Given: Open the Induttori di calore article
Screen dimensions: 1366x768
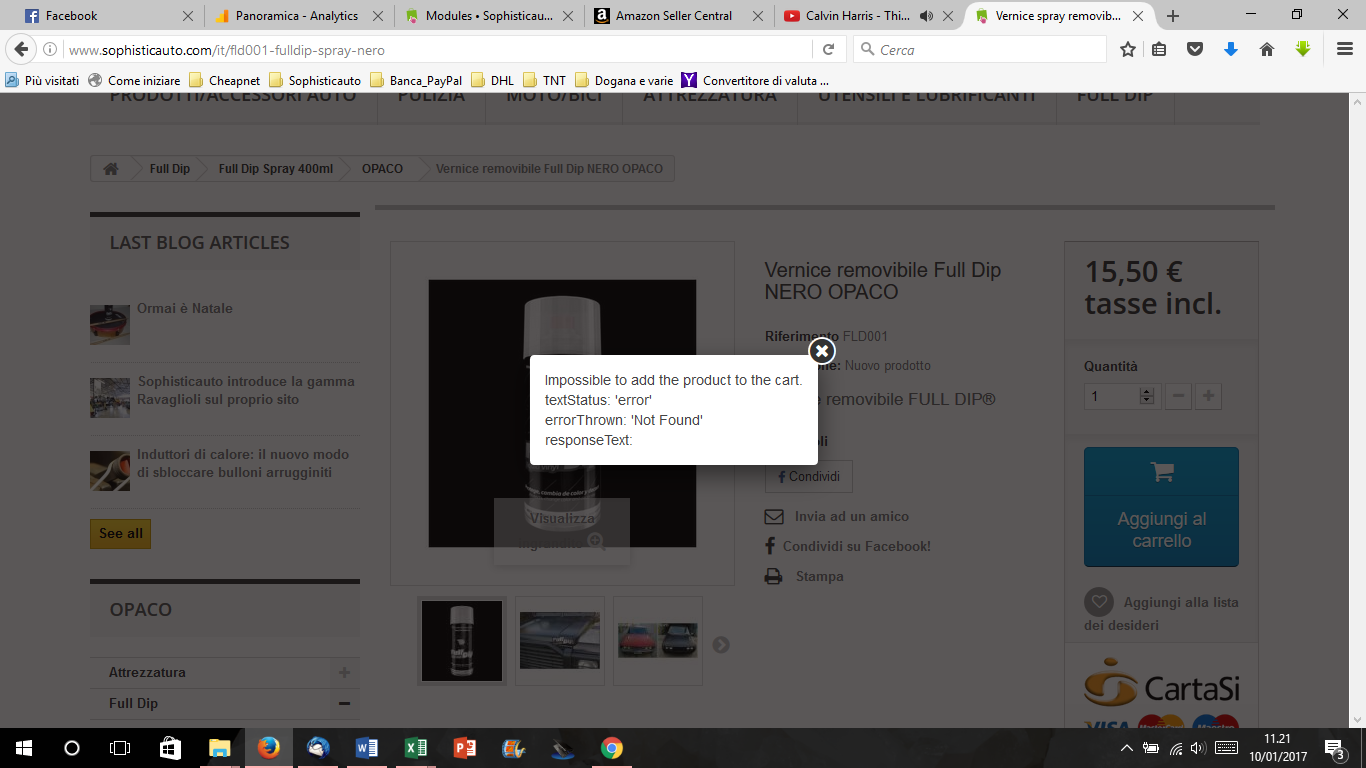Looking at the screenshot, I should pyautogui.click(x=243, y=464).
